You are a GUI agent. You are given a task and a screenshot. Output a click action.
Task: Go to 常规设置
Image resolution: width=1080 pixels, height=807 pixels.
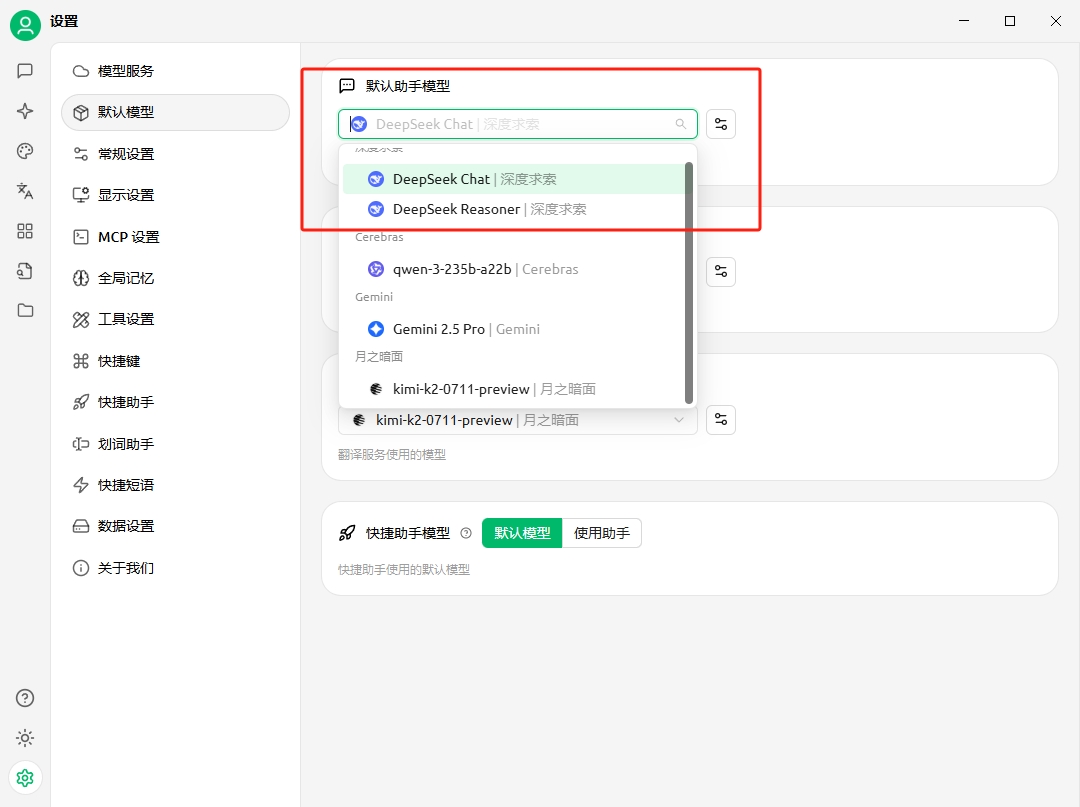[x=176, y=154]
